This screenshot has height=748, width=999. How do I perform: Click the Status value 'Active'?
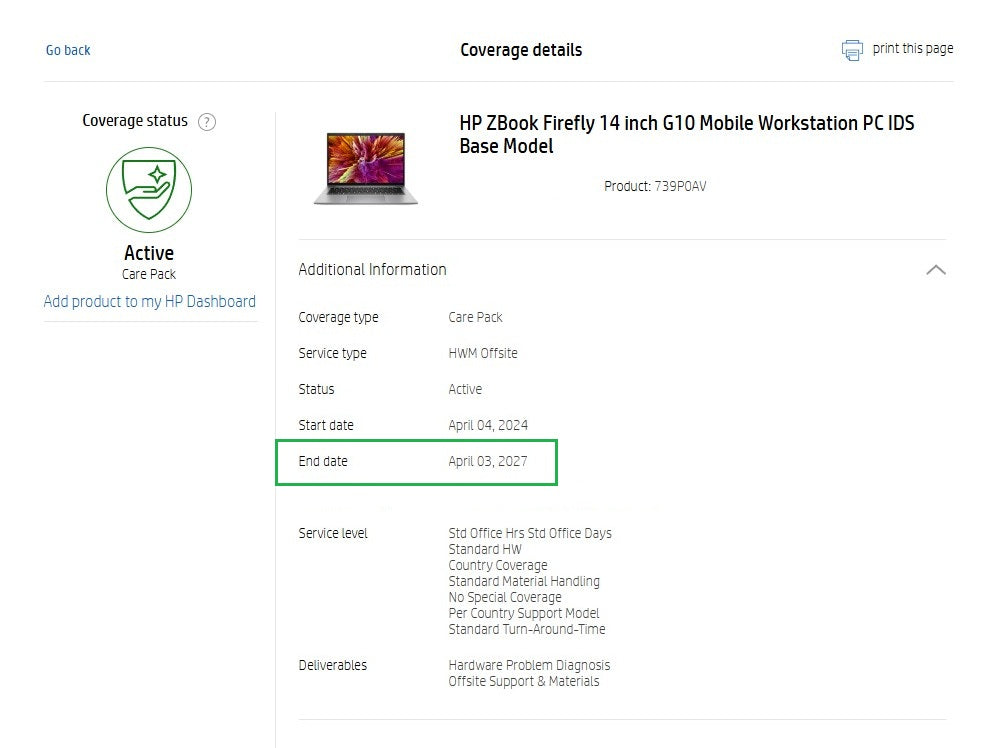pos(465,389)
